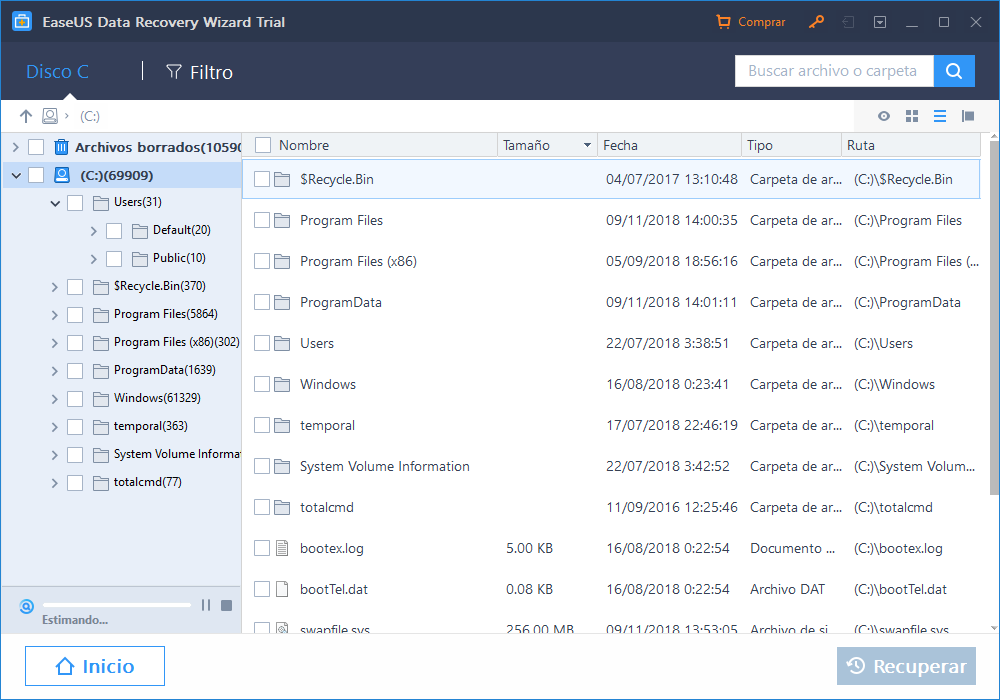Viewport: 1000px width, 700px height.
Task: Click the Comprar shopping cart icon
Action: tap(723, 22)
